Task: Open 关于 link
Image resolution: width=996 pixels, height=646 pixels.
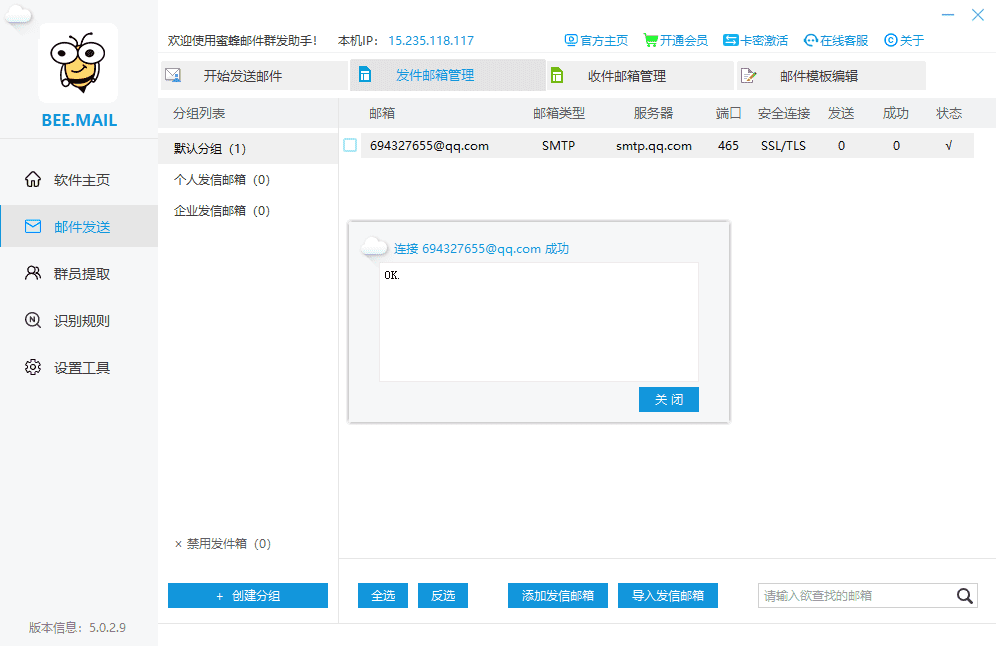Action: point(904,41)
